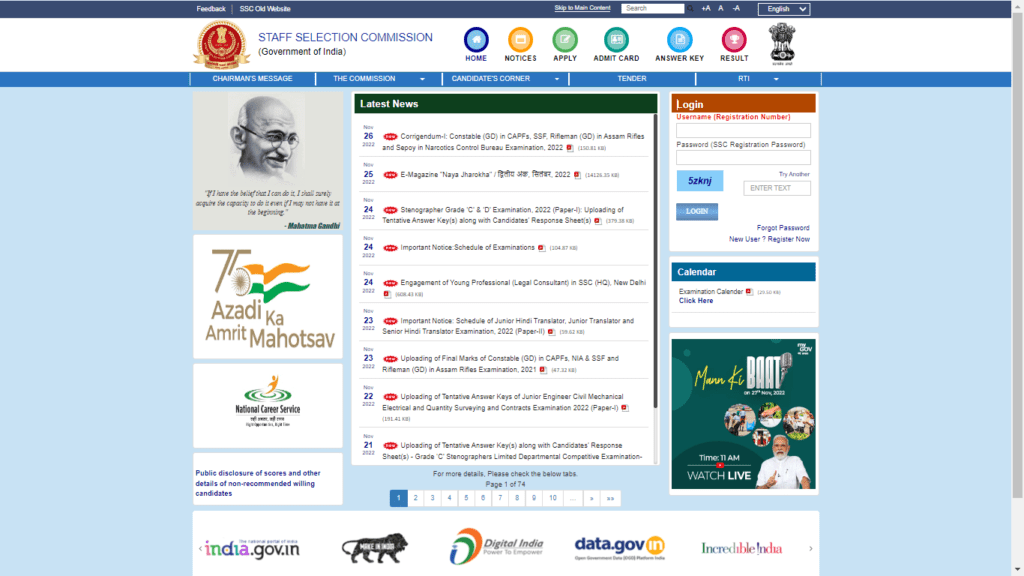Viewport: 1024px width, 576px height.
Task: Decrease font size with -A
Action: coord(736,8)
